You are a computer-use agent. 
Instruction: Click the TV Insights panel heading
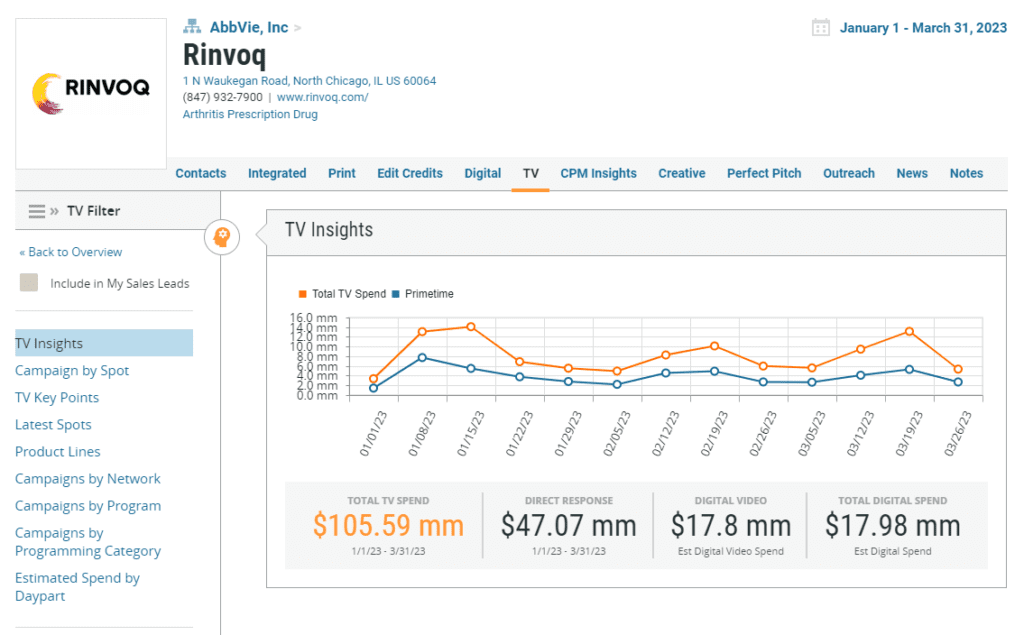[328, 230]
